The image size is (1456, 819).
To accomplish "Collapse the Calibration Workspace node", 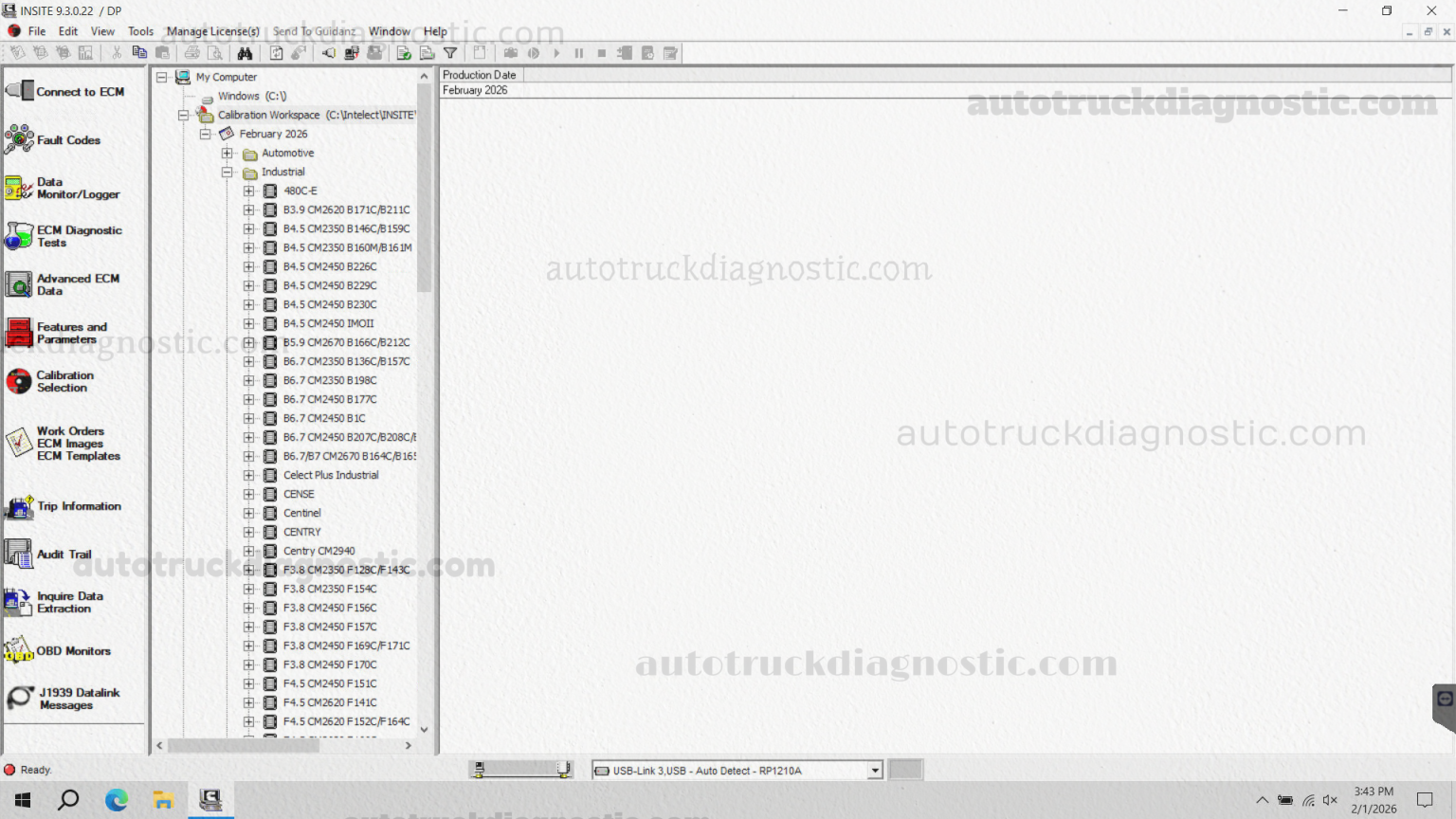I will (x=184, y=115).
